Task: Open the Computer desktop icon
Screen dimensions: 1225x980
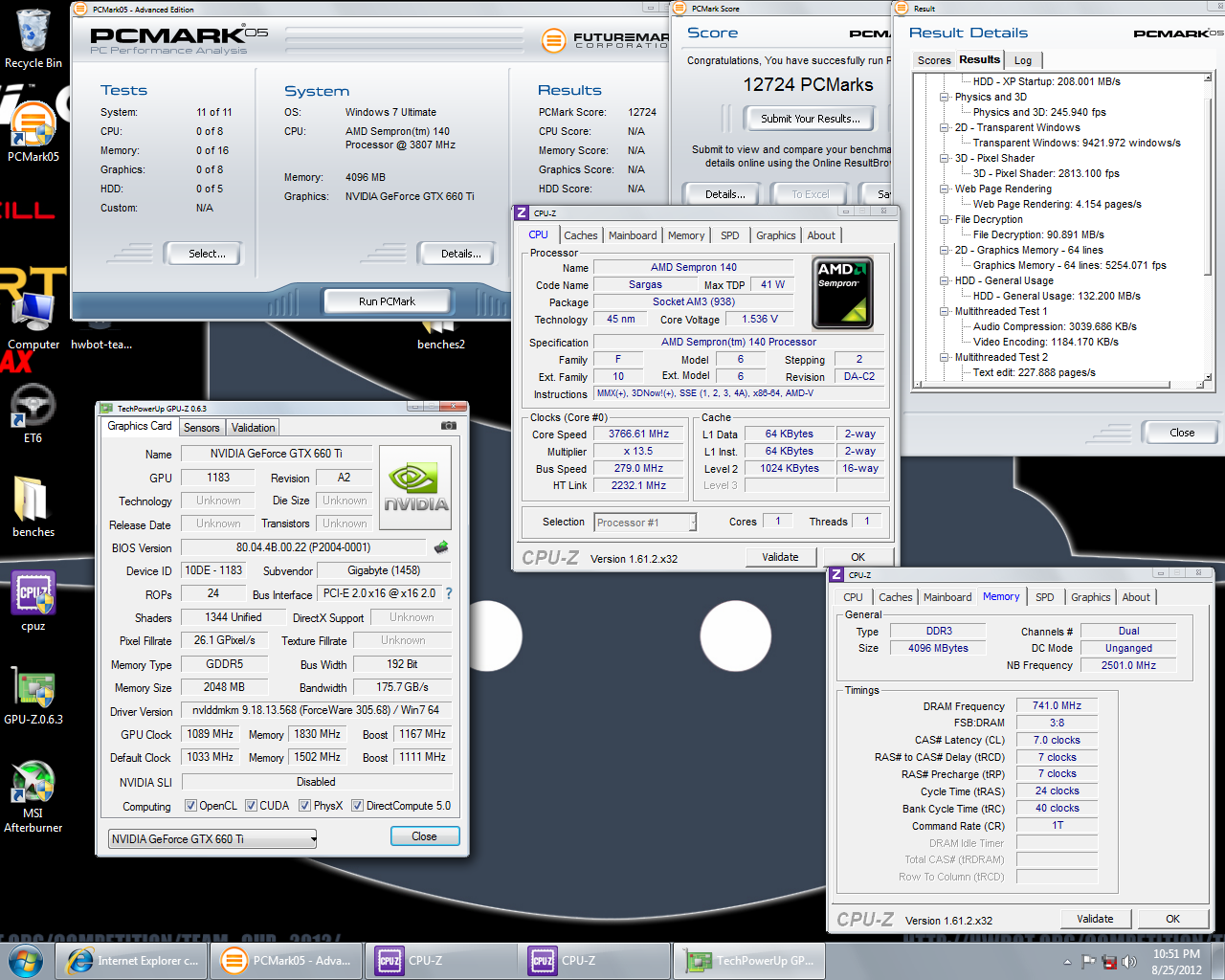Action: tap(33, 321)
